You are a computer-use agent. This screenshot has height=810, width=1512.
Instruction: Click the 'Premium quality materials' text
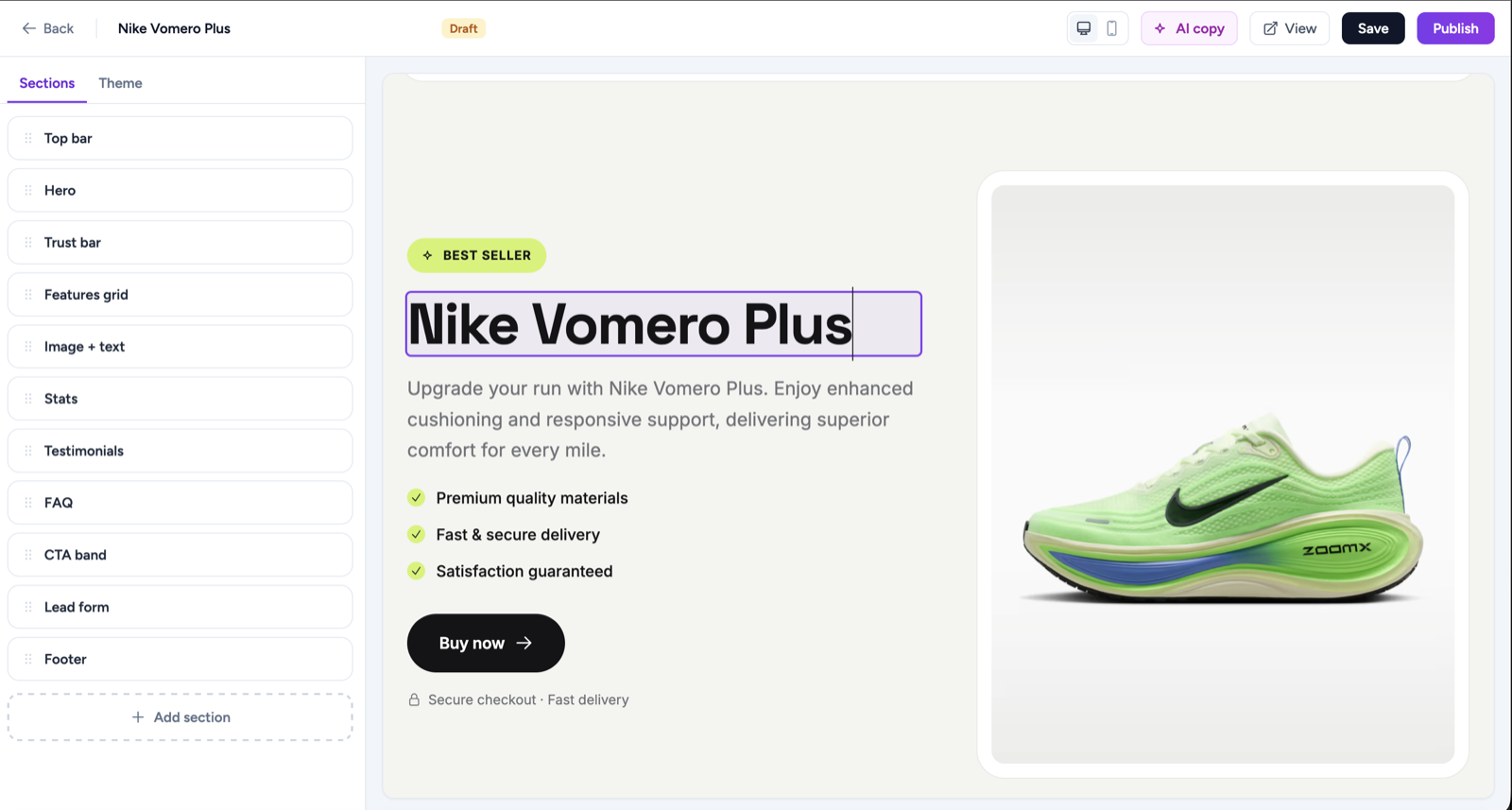(x=532, y=498)
